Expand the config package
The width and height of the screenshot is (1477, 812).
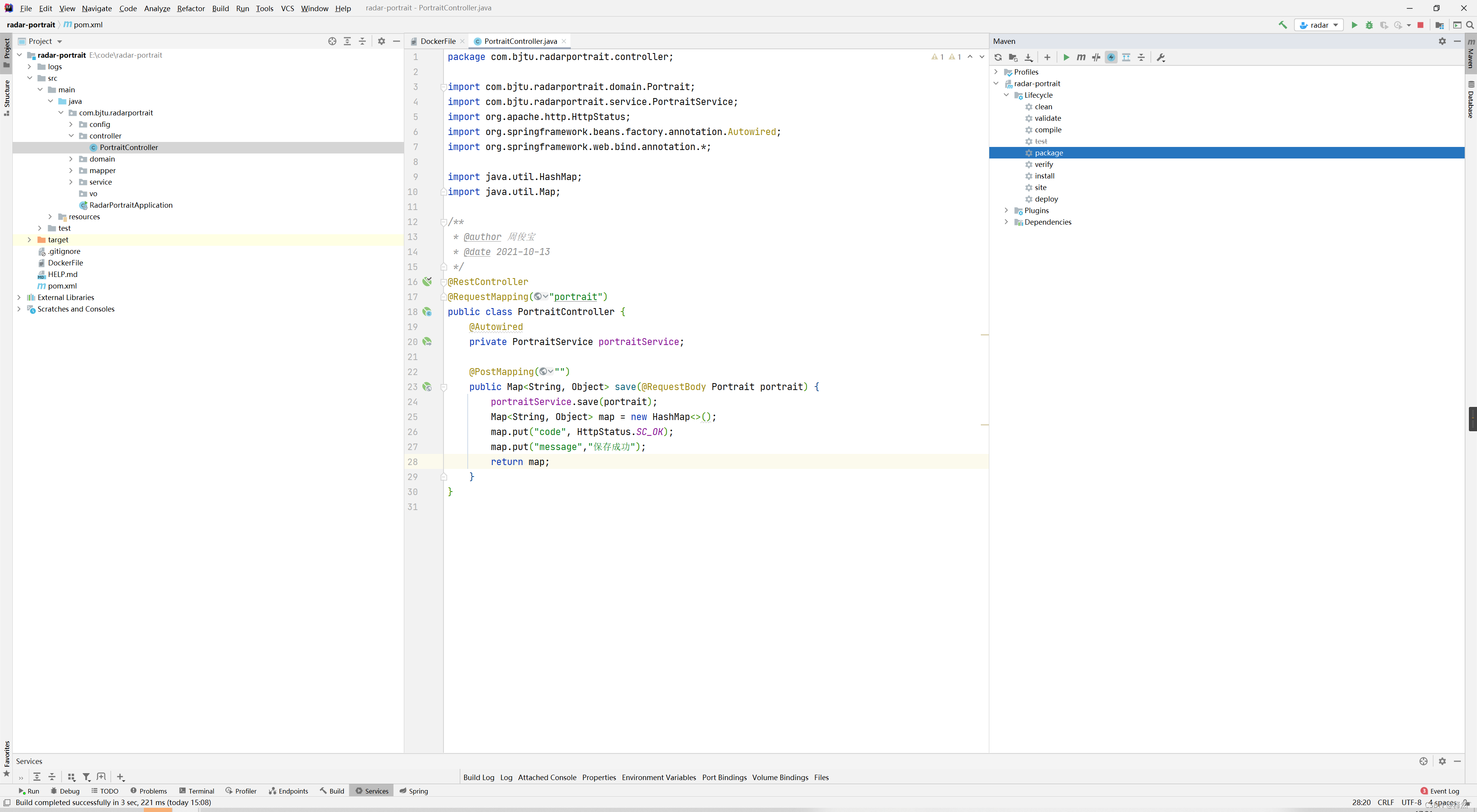[x=70, y=125]
